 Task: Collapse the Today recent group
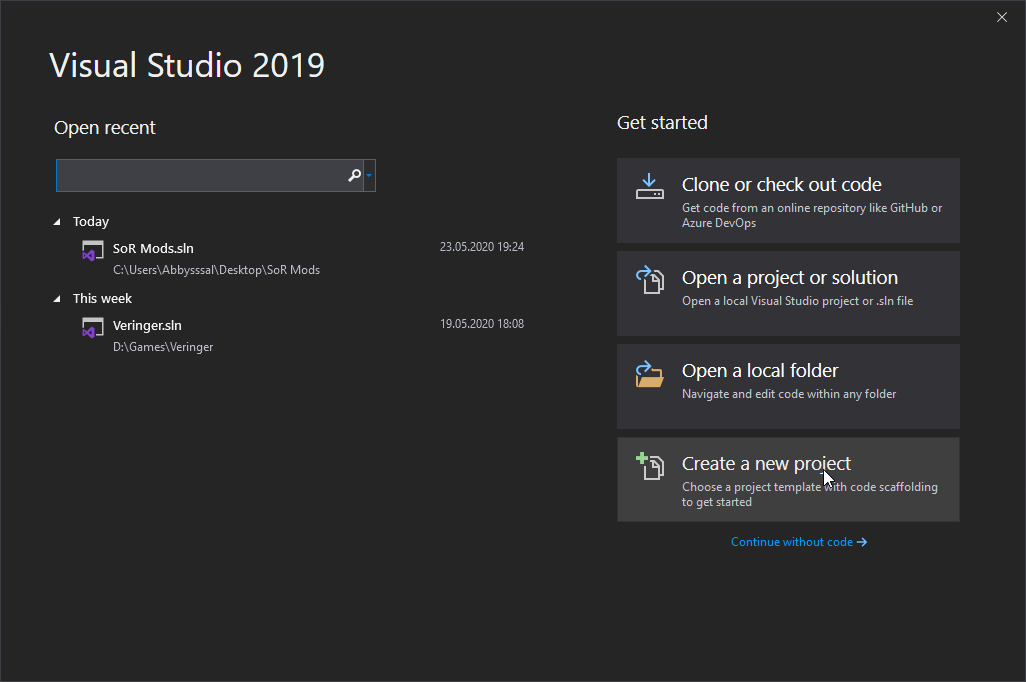(x=57, y=222)
